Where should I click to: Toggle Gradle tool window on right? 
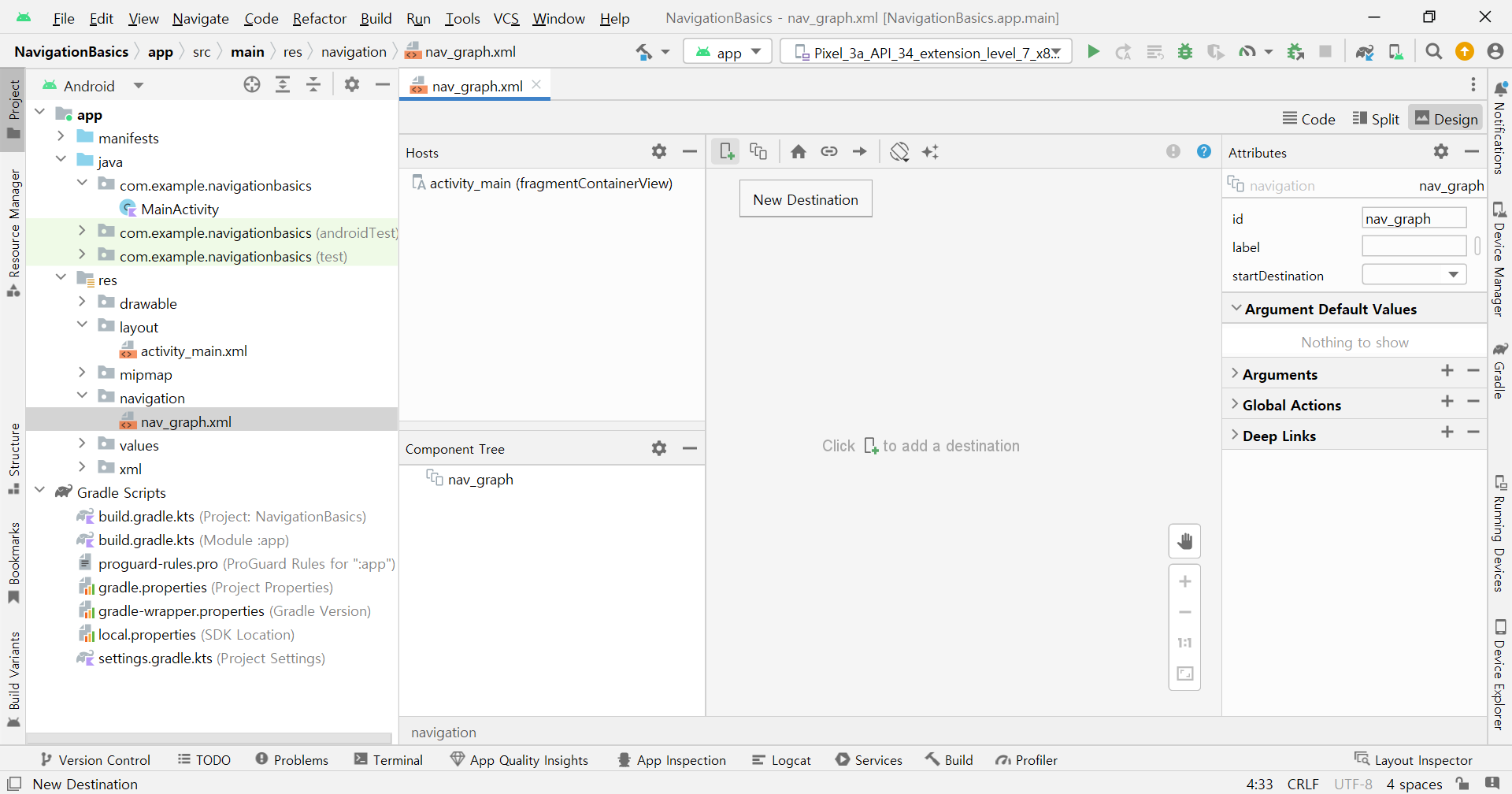pos(1499,371)
